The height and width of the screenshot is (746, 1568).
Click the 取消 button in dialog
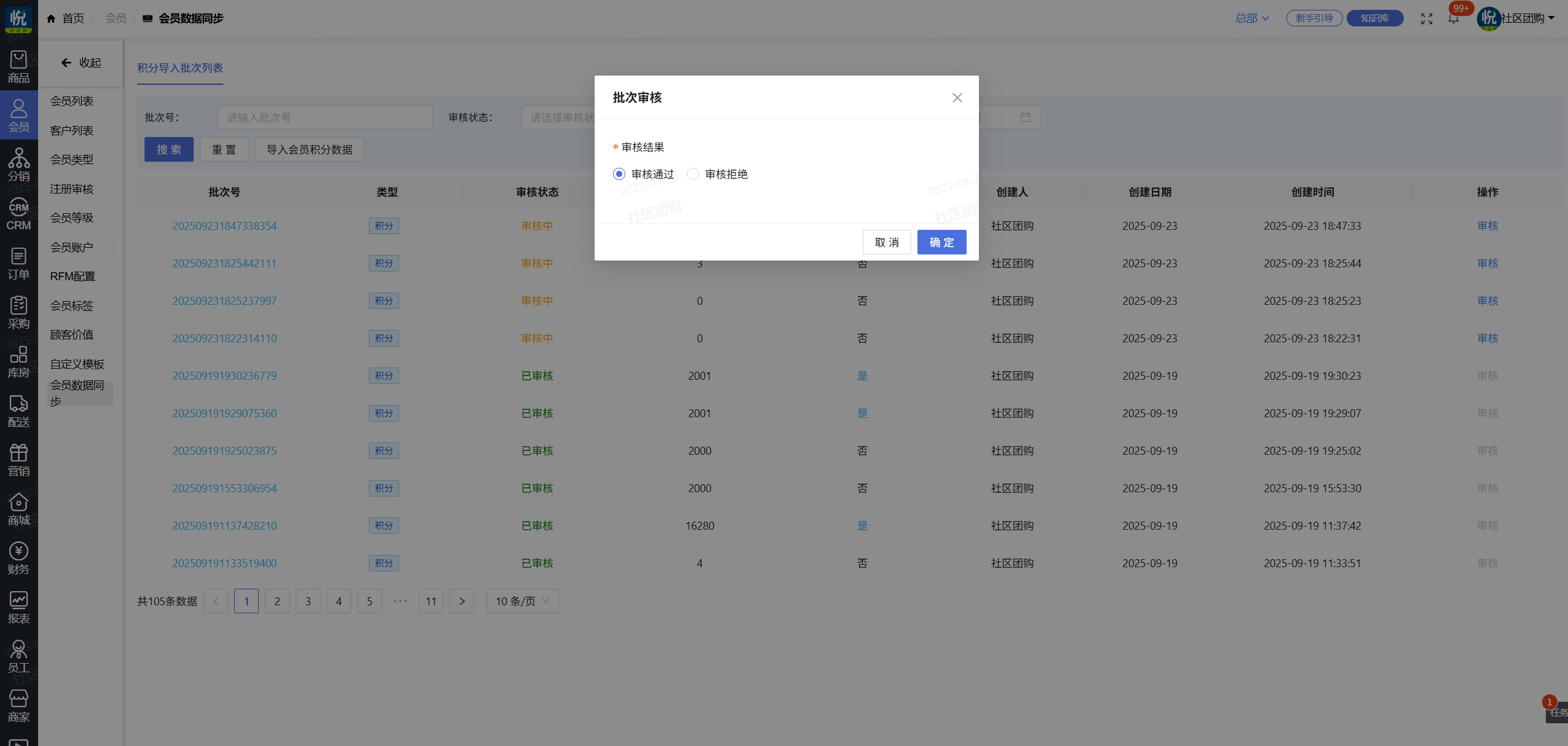[x=886, y=242]
